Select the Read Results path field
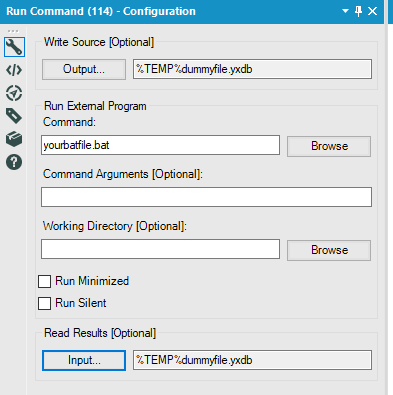 click(x=252, y=360)
